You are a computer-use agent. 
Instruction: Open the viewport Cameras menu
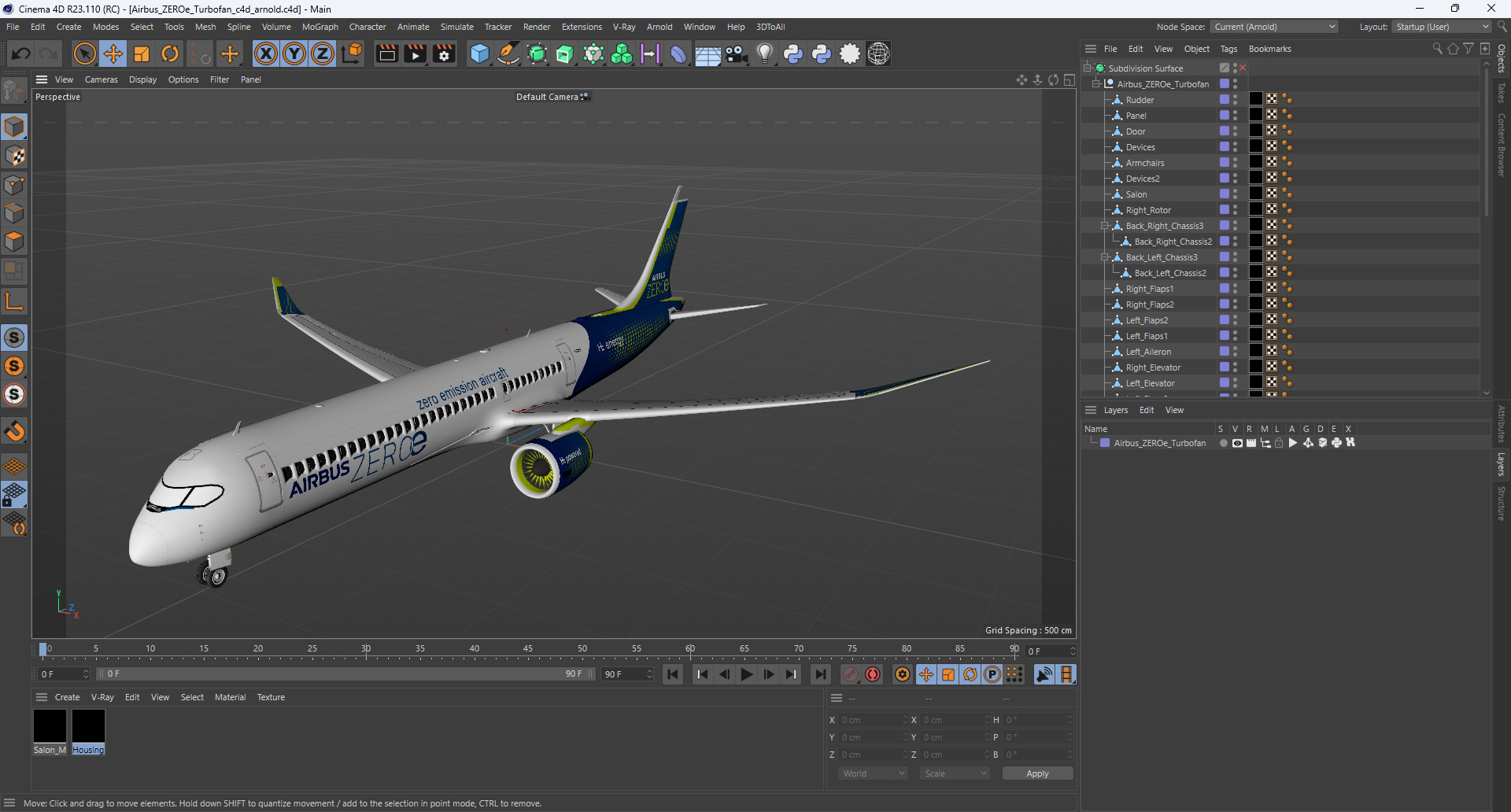[101, 79]
